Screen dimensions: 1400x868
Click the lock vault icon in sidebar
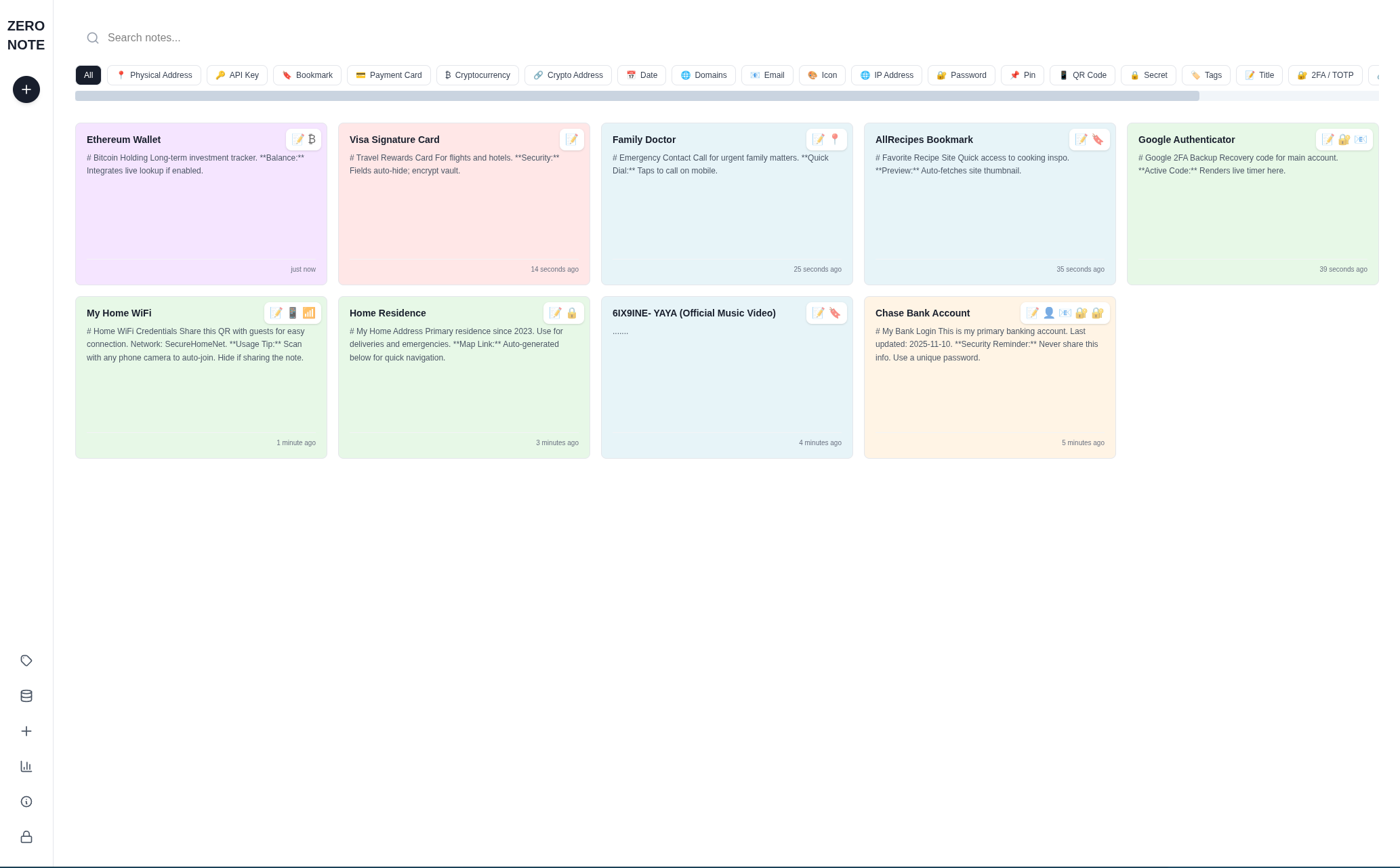point(26,837)
